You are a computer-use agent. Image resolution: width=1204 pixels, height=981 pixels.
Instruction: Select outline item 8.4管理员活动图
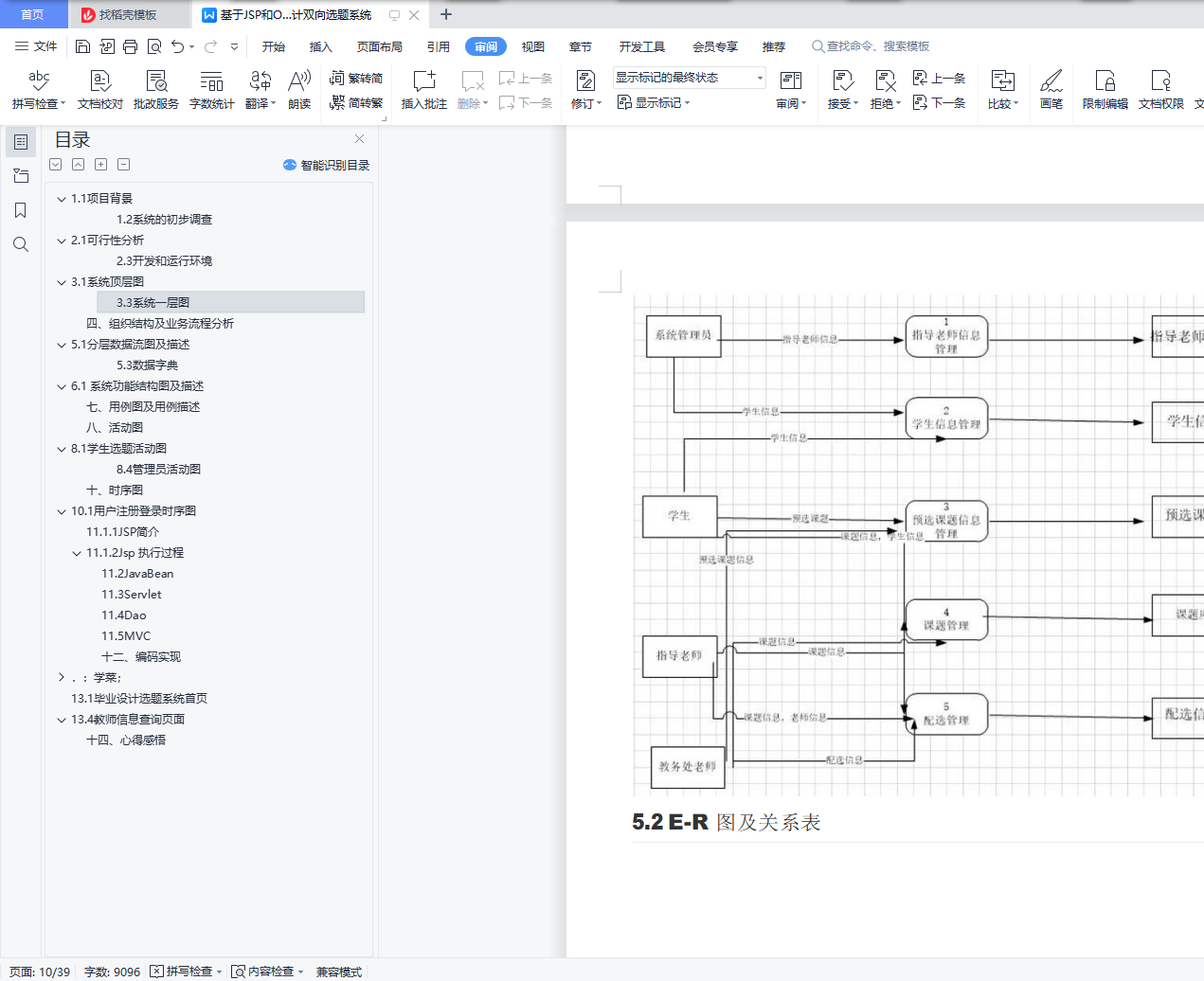(x=158, y=470)
